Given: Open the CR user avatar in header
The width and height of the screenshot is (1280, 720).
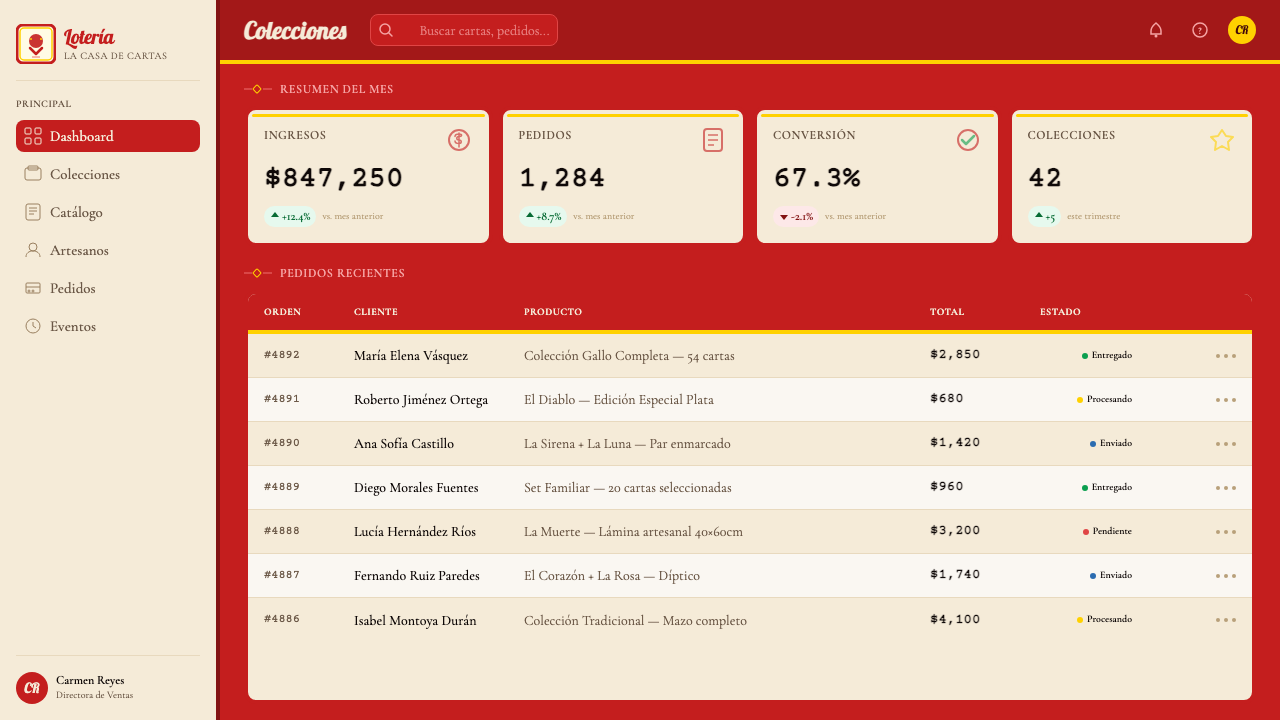Looking at the screenshot, I should (x=1242, y=30).
